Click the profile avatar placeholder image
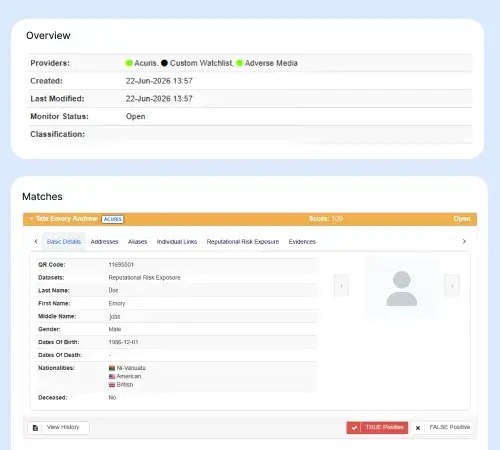 [401, 288]
